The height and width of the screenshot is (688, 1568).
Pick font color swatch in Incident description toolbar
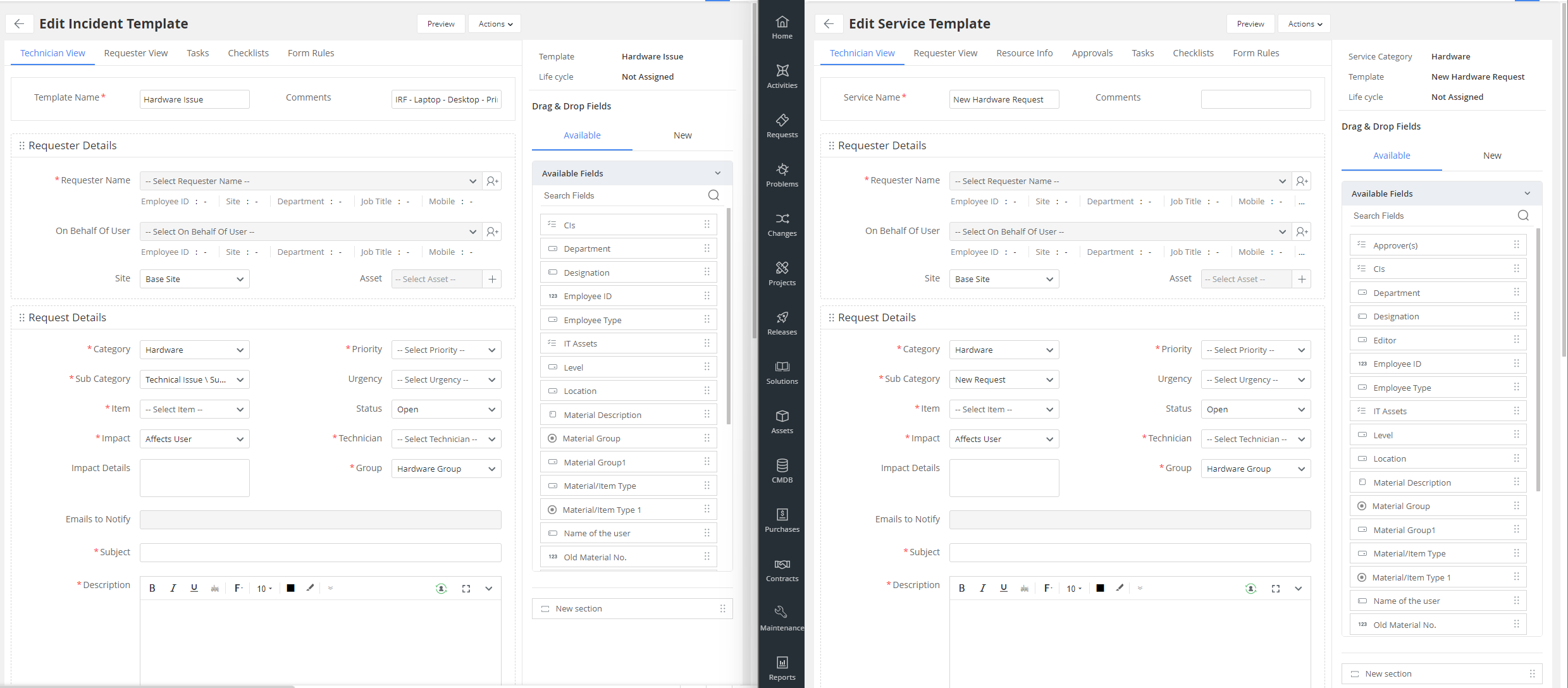click(x=290, y=589)
